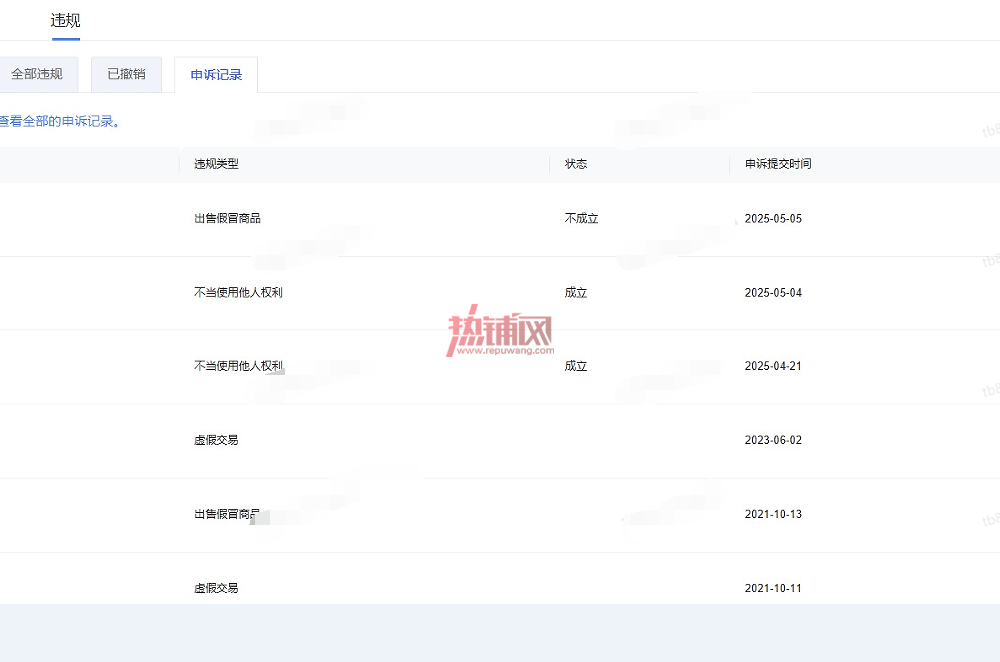This screenshot has width=1000, height=662.
Task: Click the date 2021-10-13
Action: pos(773,515)
